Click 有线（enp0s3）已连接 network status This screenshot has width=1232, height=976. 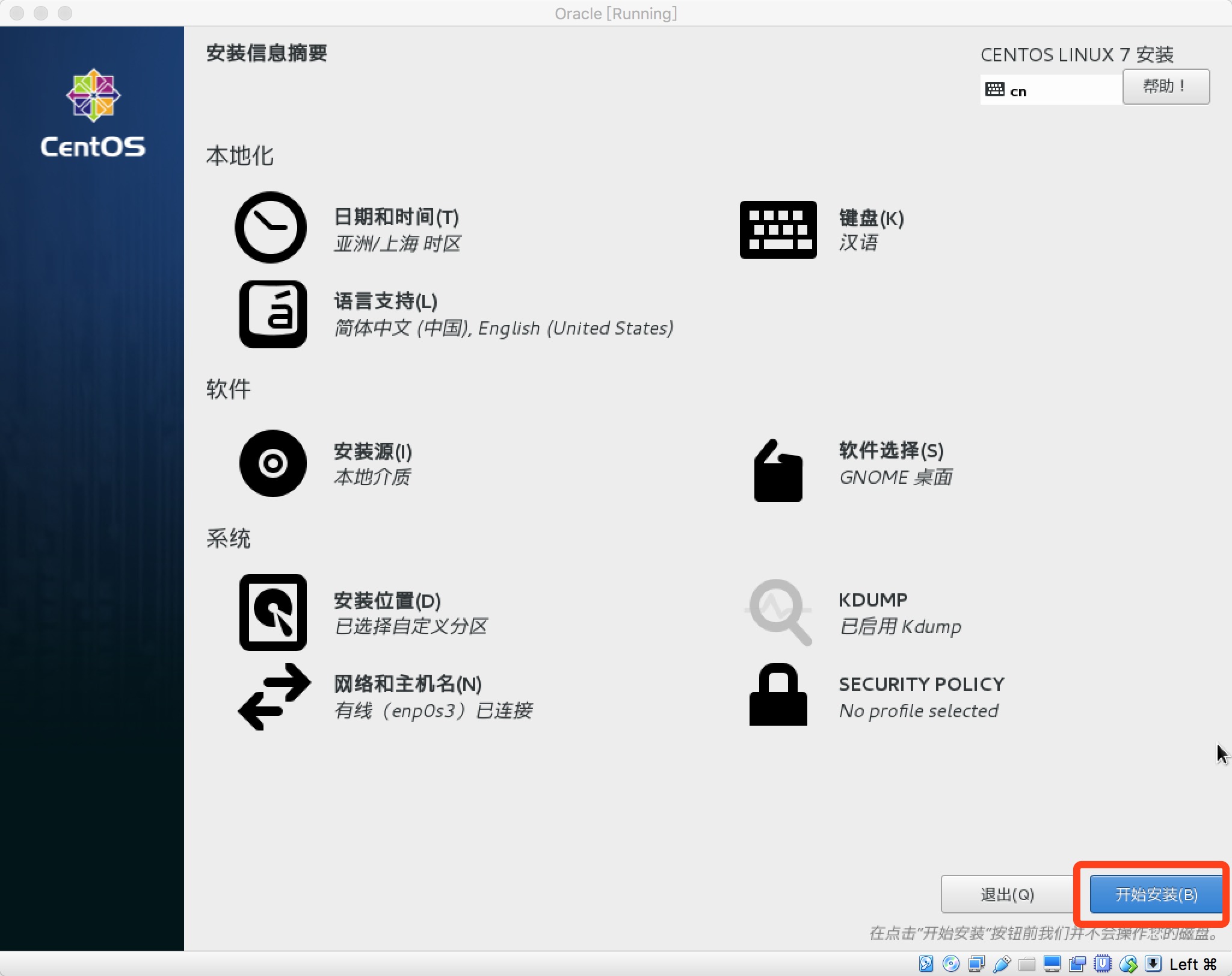coord(434,710)
